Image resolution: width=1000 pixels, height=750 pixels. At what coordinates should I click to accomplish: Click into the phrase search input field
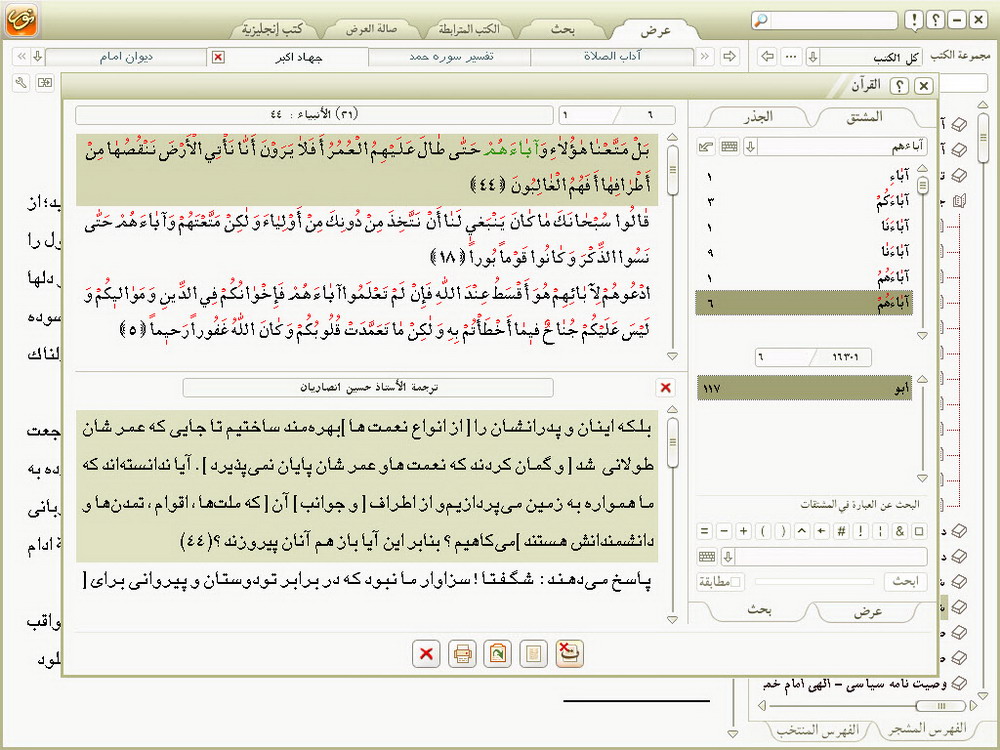[832, 557]
